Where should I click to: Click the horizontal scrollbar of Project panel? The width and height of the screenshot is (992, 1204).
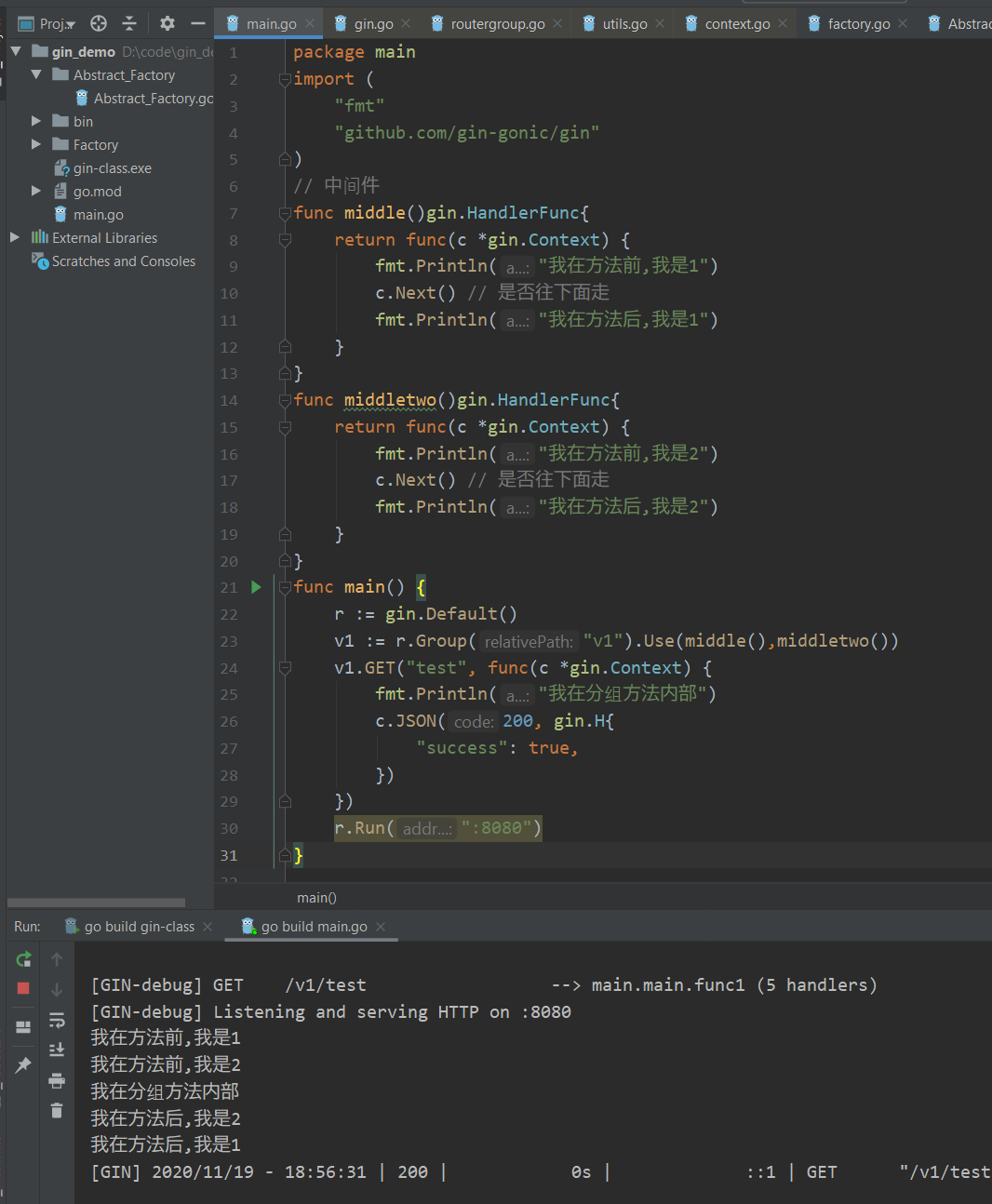96,903
